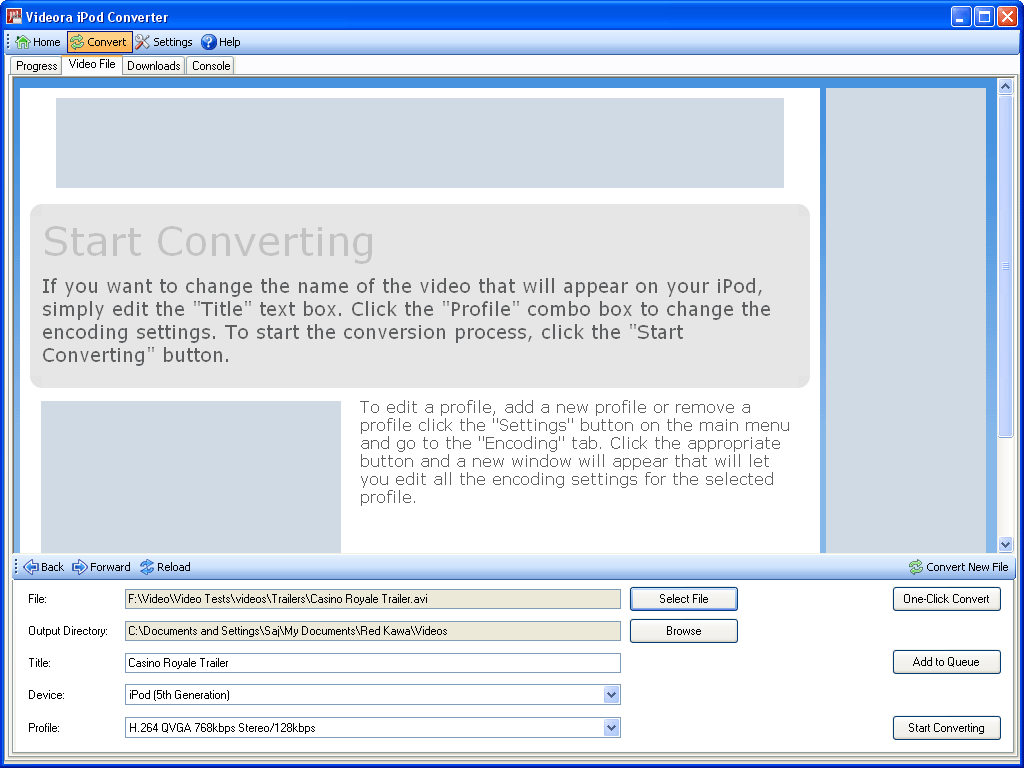Click the scrollbar down arrow
1024x768 pixels.
1005,544
